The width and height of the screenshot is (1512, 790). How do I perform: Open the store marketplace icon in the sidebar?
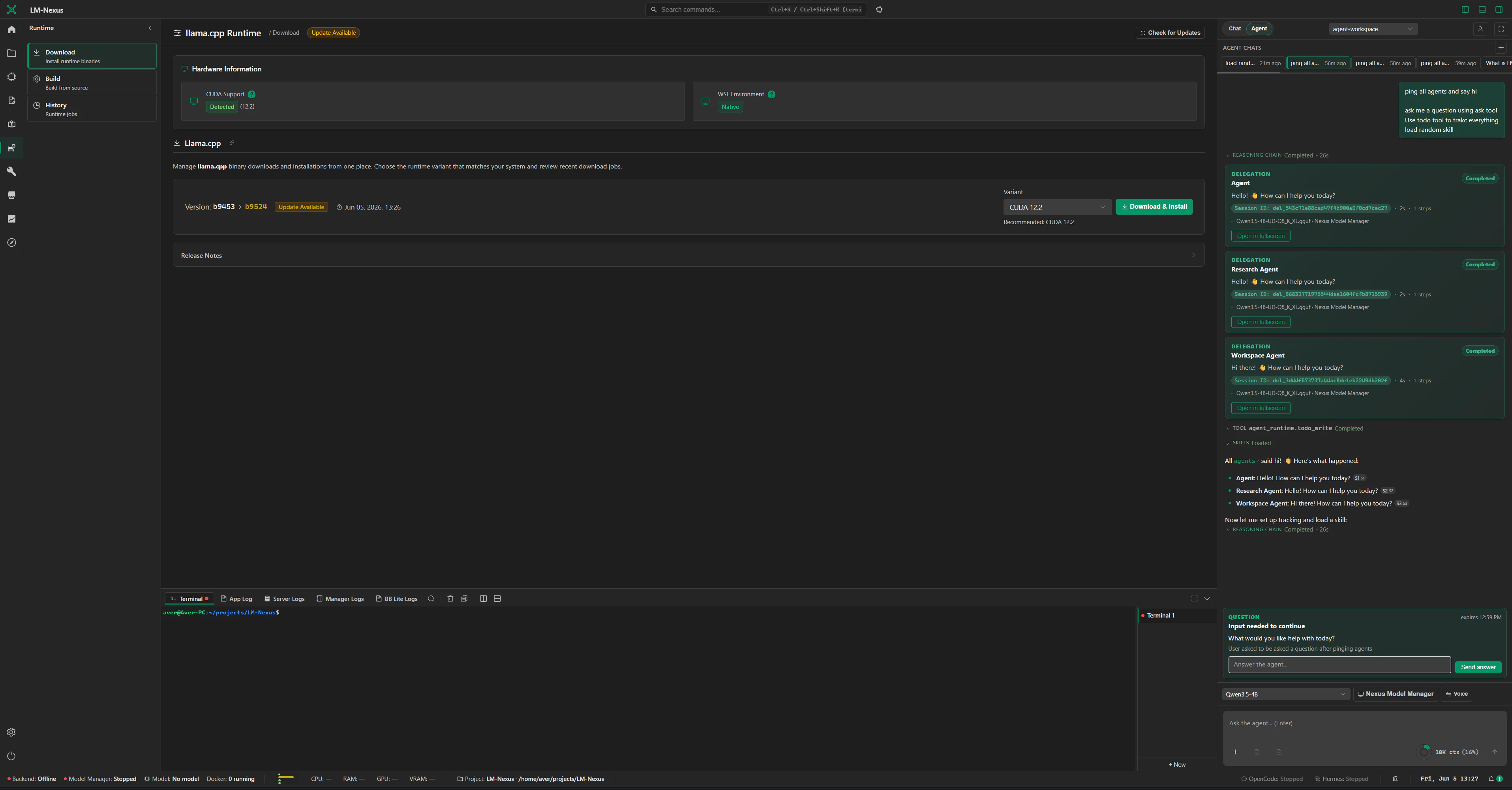11,195
